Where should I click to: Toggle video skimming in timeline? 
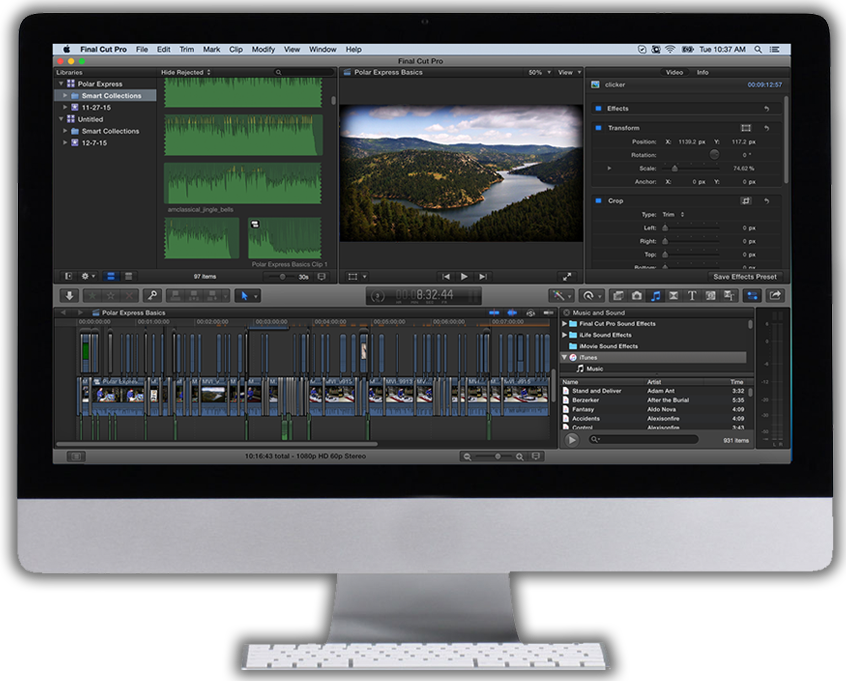point(494,312)
